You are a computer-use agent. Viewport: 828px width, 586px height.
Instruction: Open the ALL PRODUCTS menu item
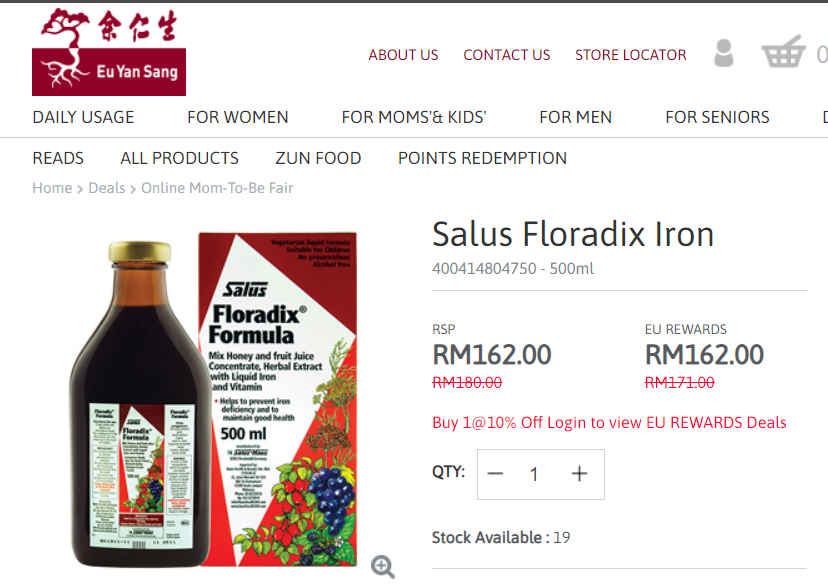(180, 158)
